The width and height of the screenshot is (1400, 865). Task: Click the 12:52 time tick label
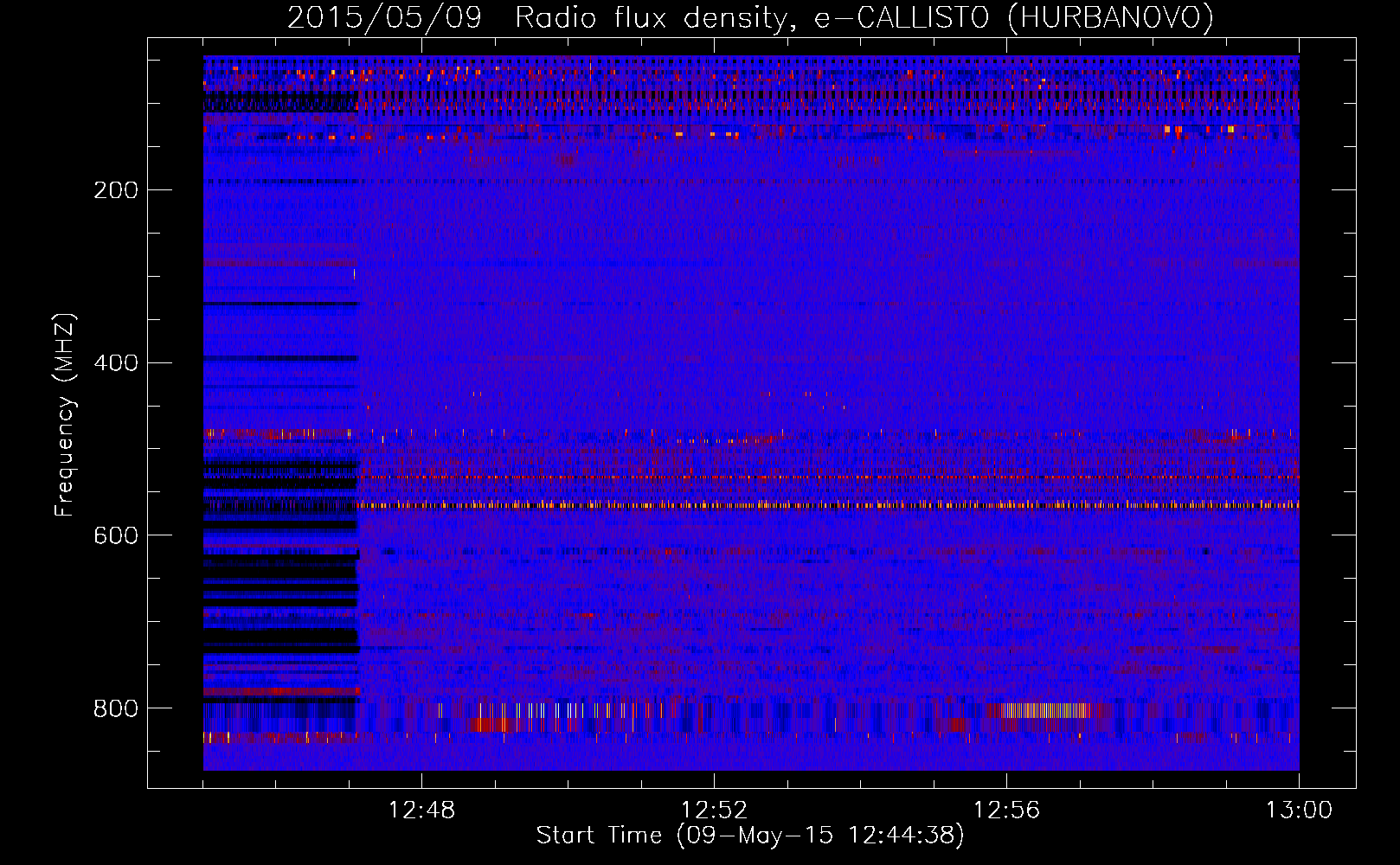pos(714,811)
